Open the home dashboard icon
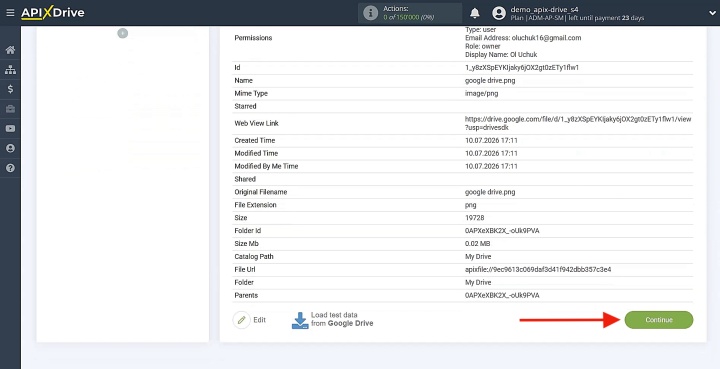720x369 pixels. [10, 50]
